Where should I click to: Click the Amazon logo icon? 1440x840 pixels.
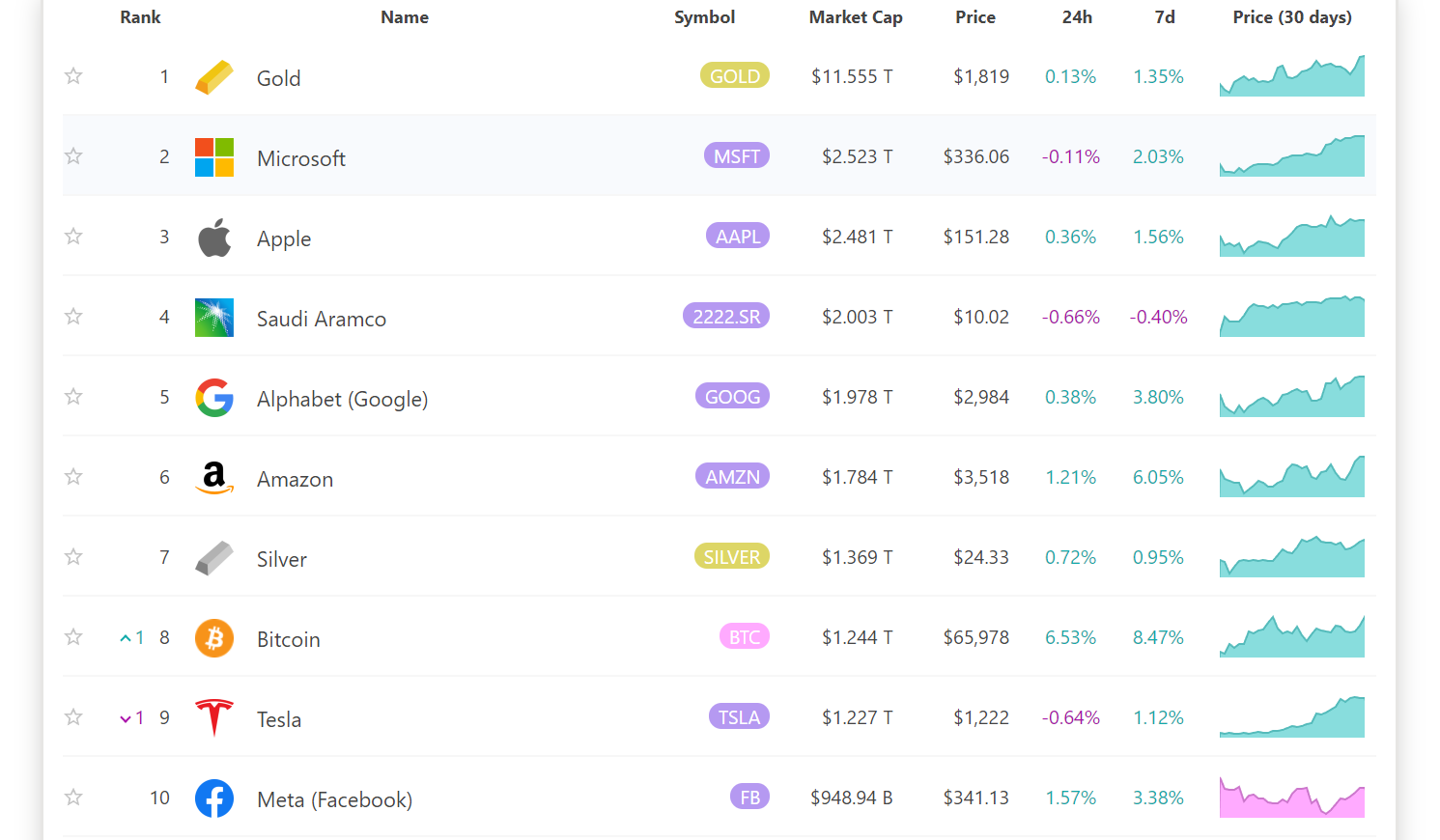coord(213,477)
